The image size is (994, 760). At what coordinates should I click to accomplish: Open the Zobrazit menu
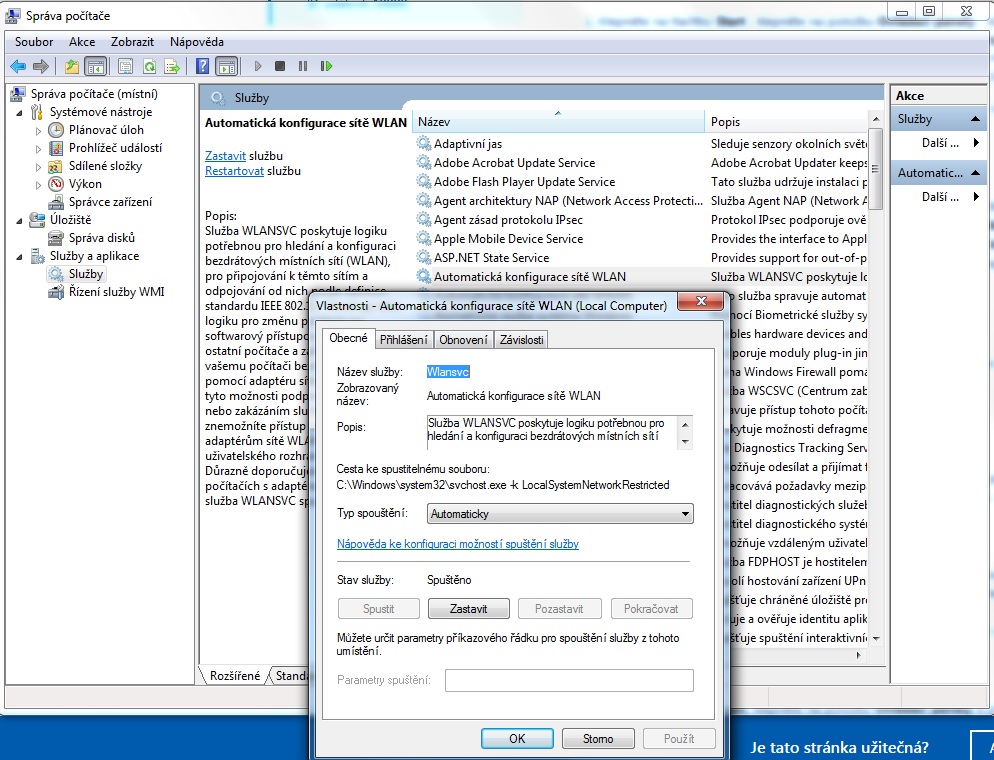[132, 42]
